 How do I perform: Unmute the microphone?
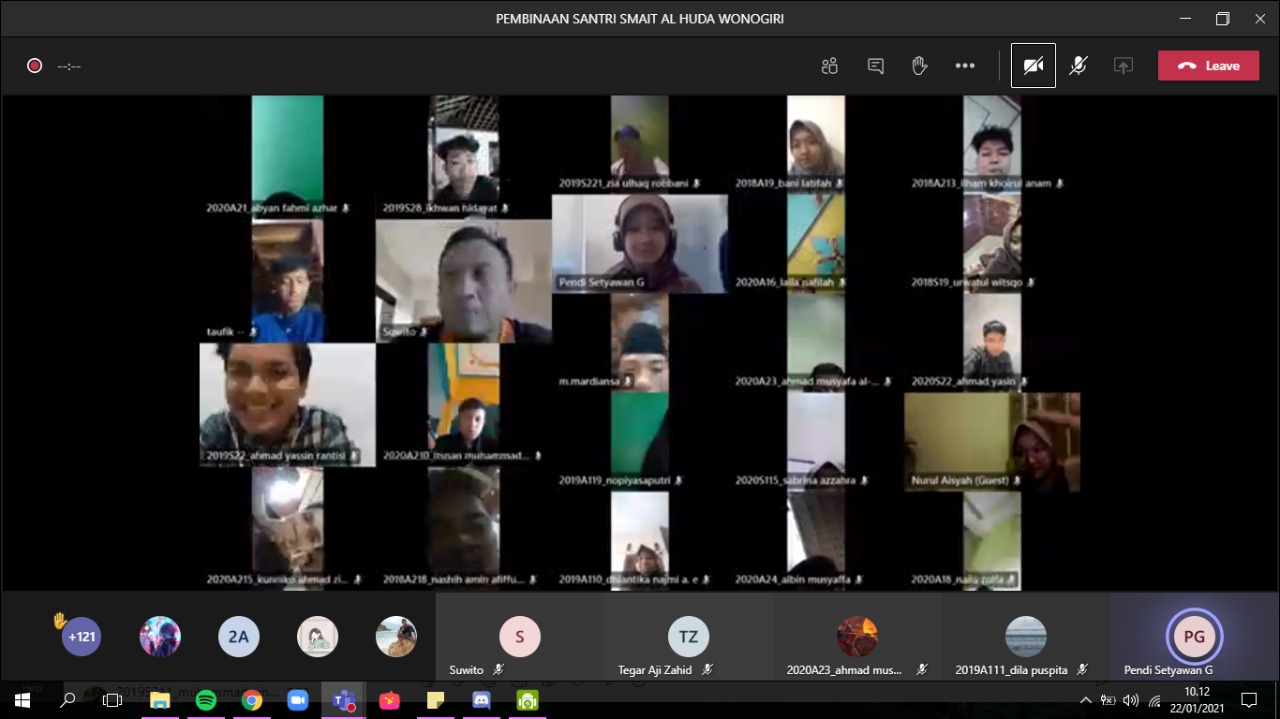(x=1078, y=66)
